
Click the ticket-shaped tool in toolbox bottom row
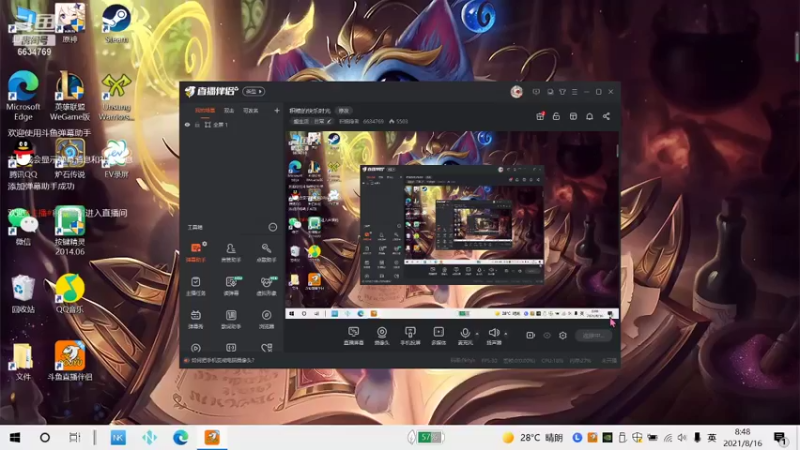point(231,348)
